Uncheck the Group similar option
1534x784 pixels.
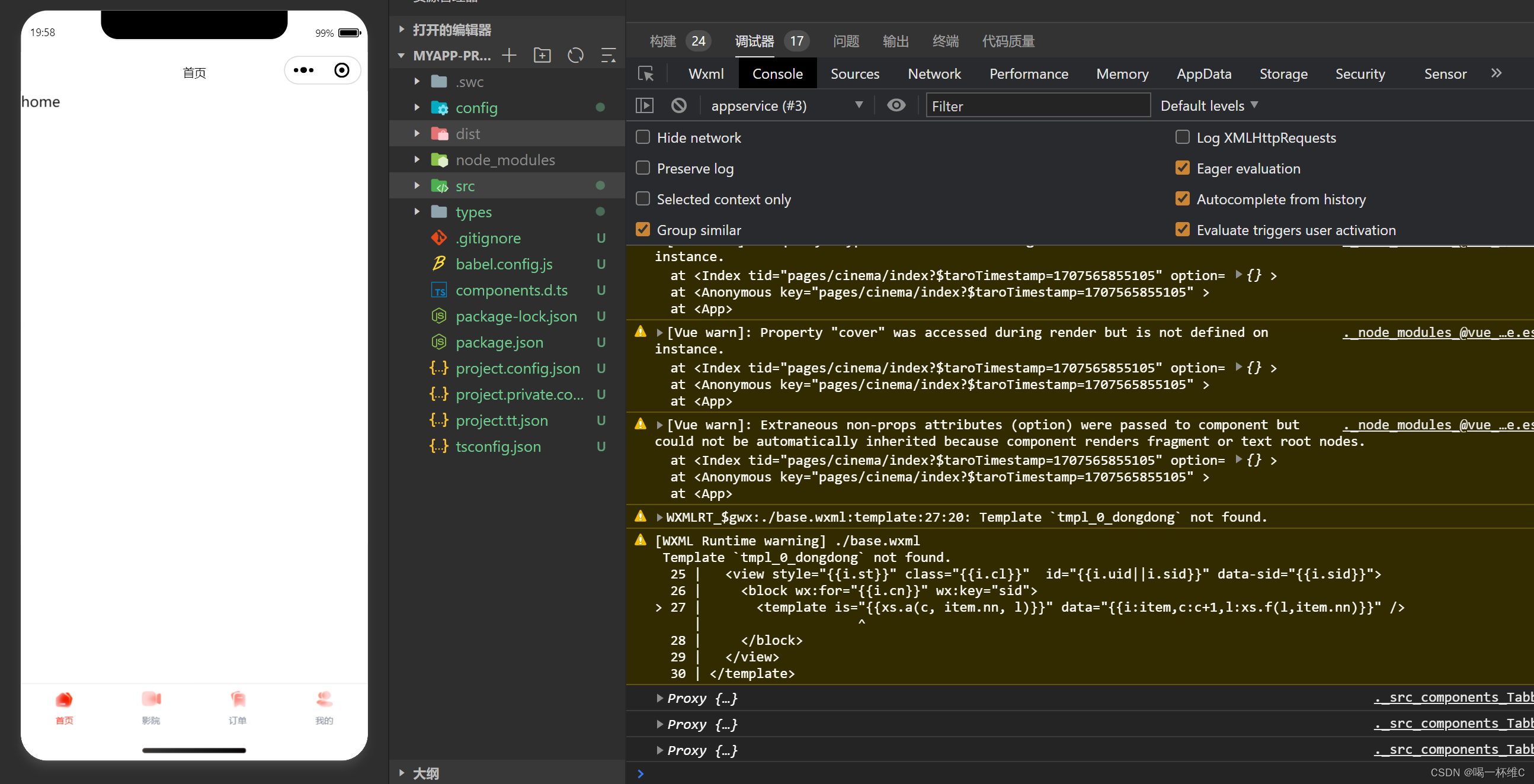click(x=642, y=230)
